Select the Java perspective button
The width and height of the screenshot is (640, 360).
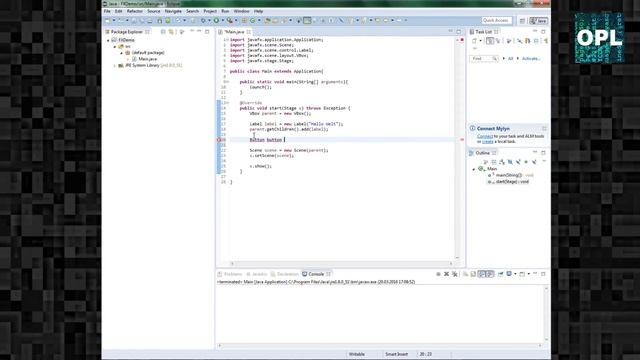pos(538,21)
